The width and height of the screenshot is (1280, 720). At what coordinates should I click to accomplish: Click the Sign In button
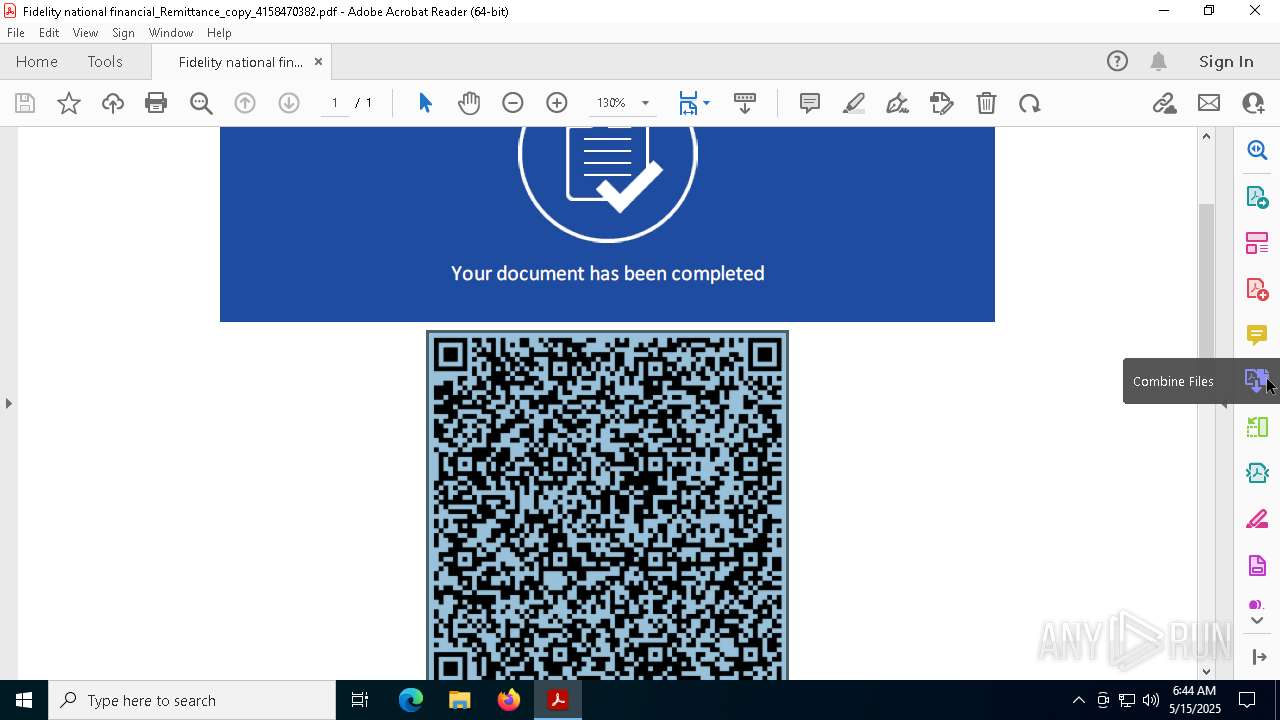point(1226,62)
